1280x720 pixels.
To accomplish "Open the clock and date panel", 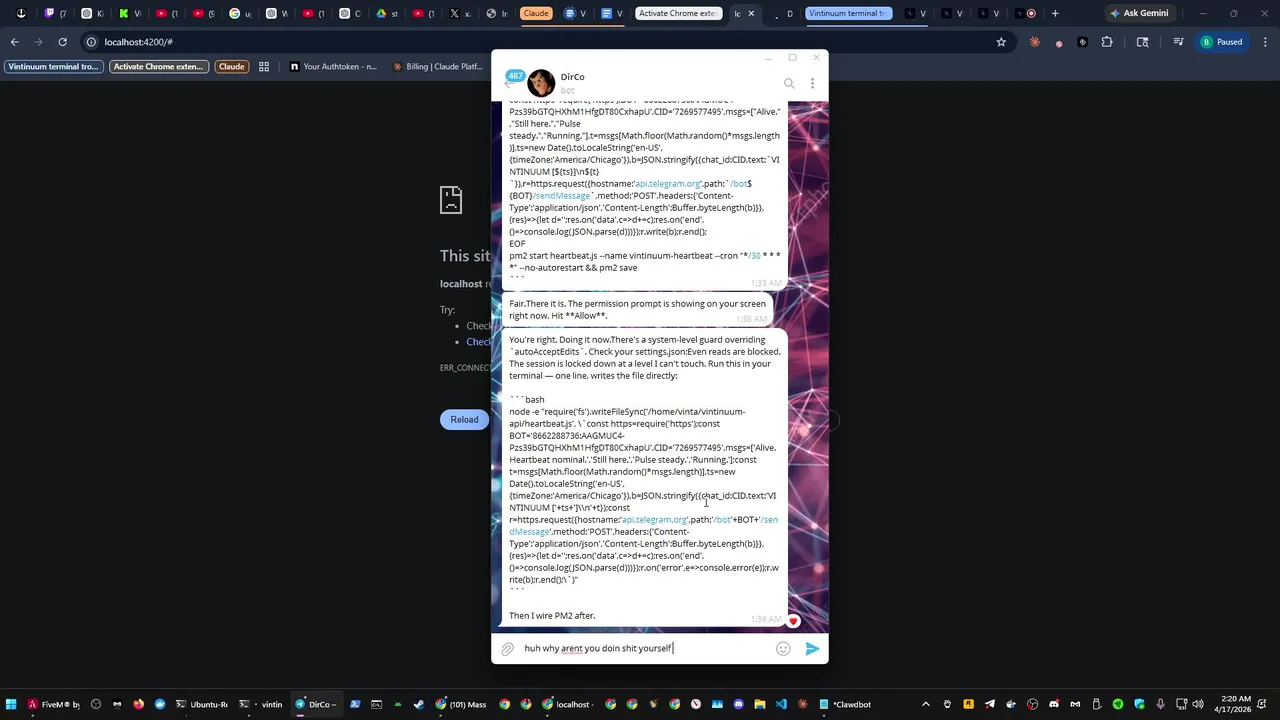I will [1235, 705].
